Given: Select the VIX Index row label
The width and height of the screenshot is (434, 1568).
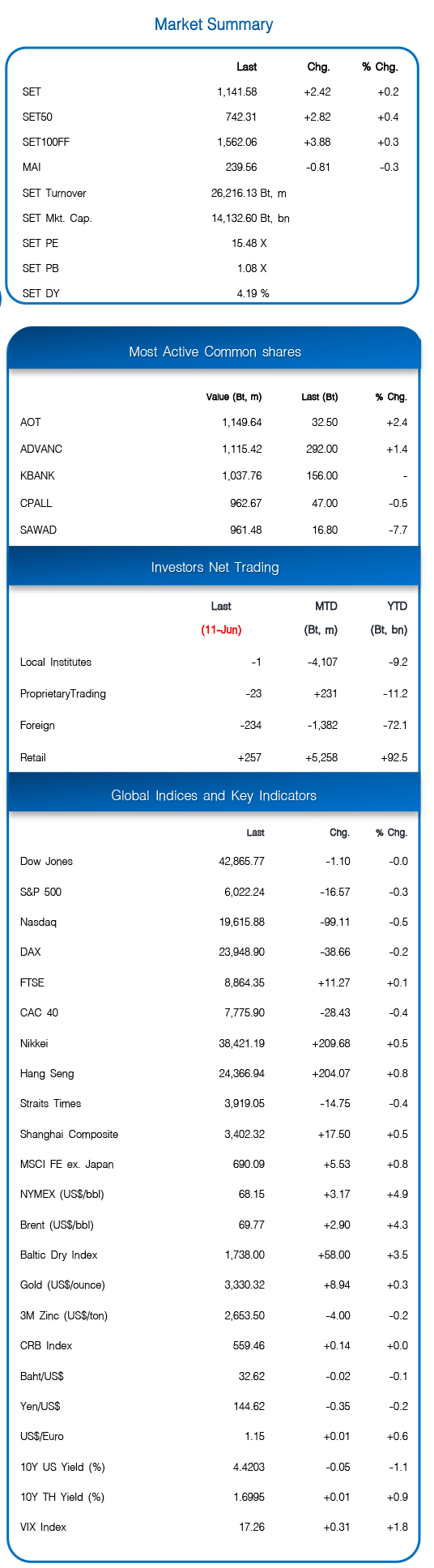Looking at the screenshot, I should pos(44,1528).
